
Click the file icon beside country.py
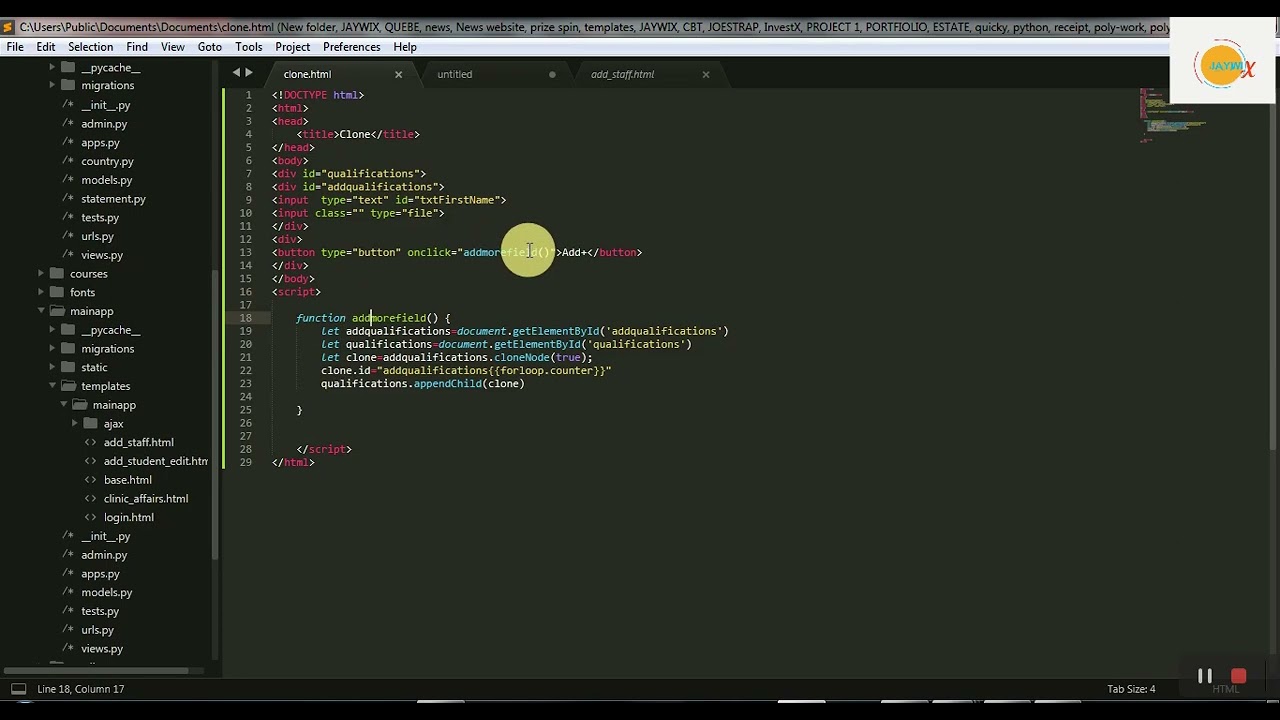click(68, 161)
